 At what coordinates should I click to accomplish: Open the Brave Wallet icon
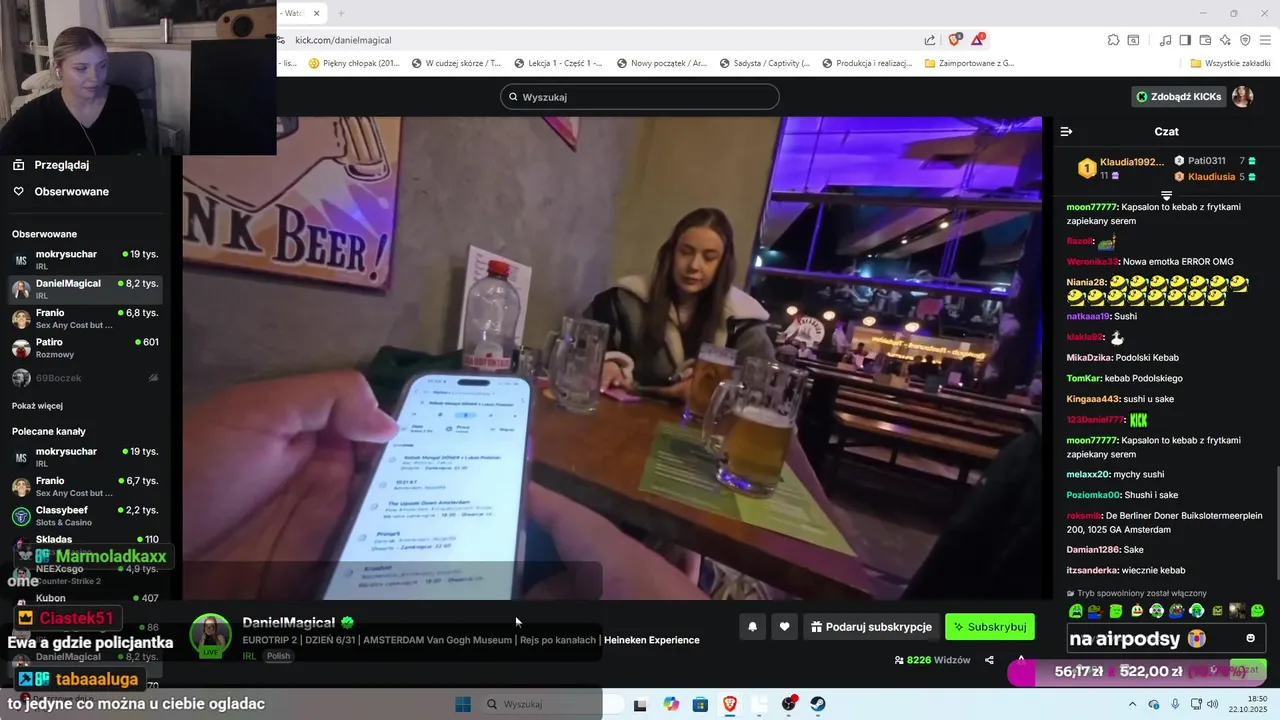[x=1205, y=40]
